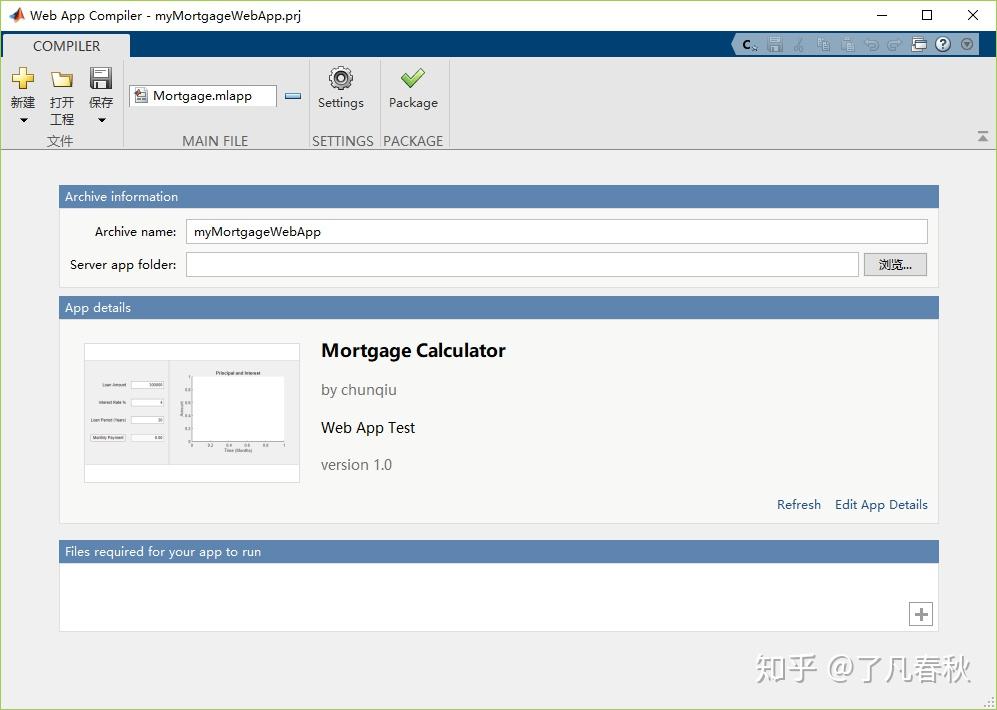Remove Mortgage.mlapp using the minus icon
Screen dimensions: 997x710
point(293,96)
